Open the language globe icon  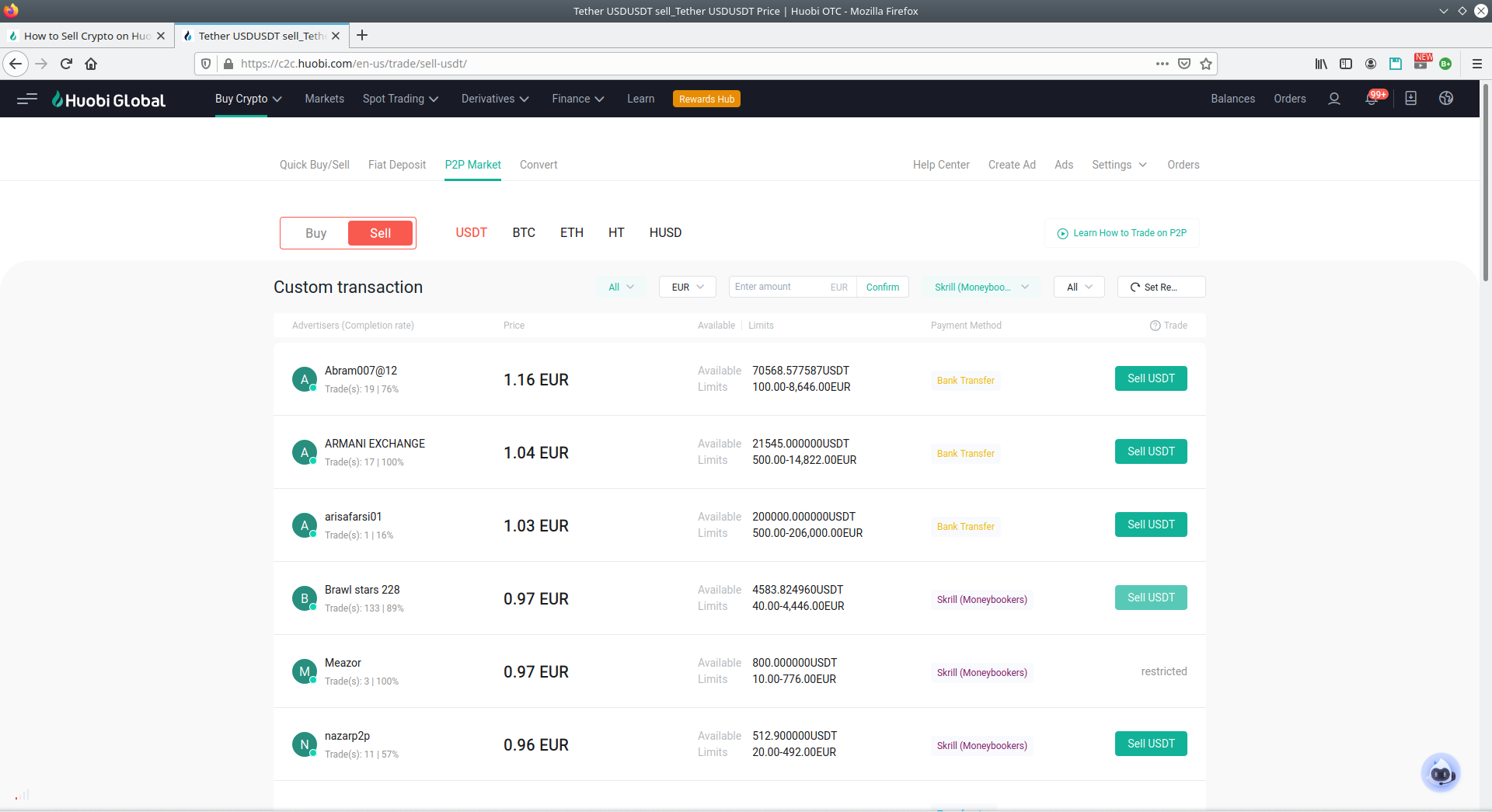tap(1446, 99)
